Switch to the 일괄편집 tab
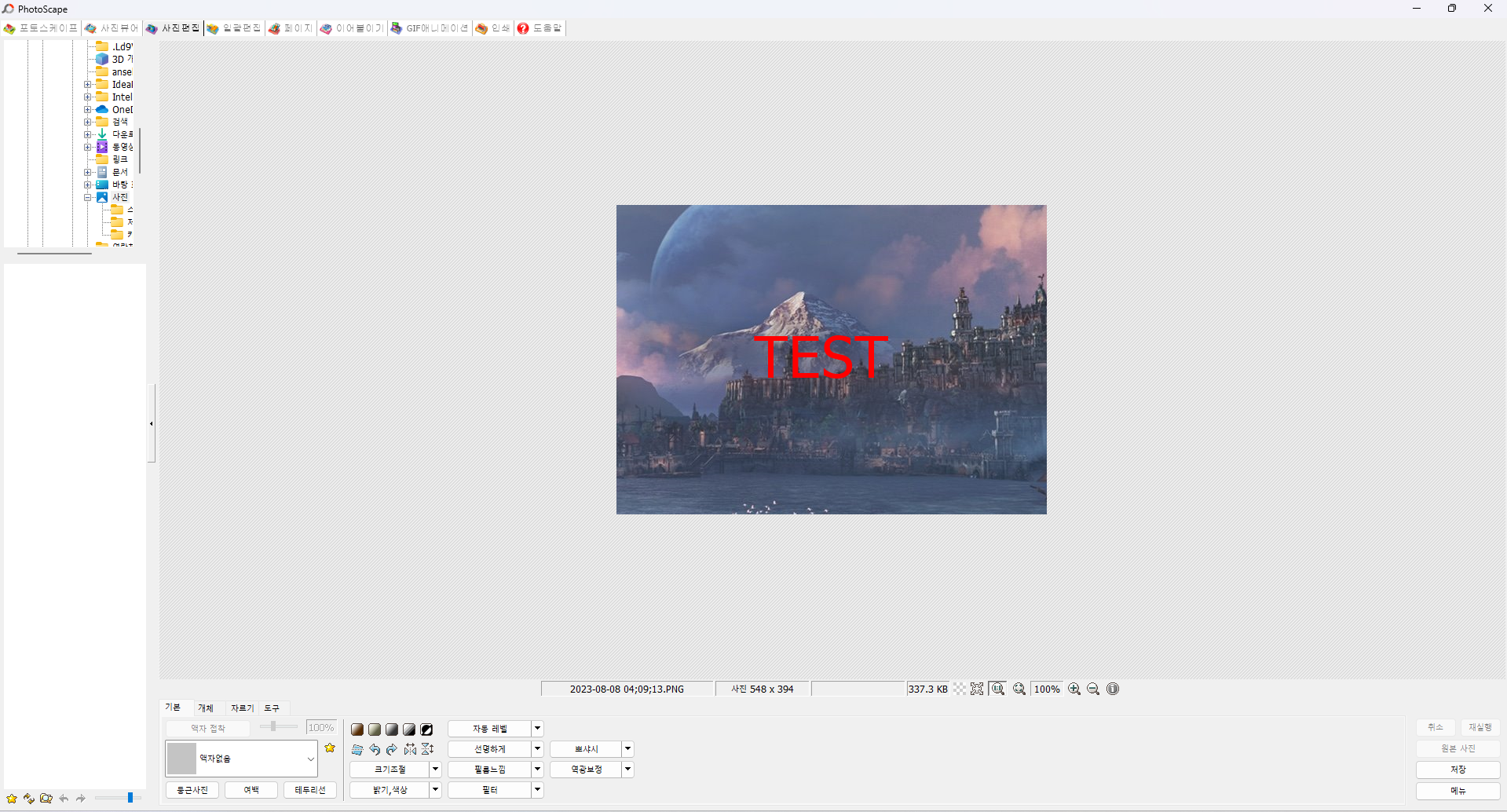Image resolution: width=1507 pixels, height=812 pixels. click(234, 28)
